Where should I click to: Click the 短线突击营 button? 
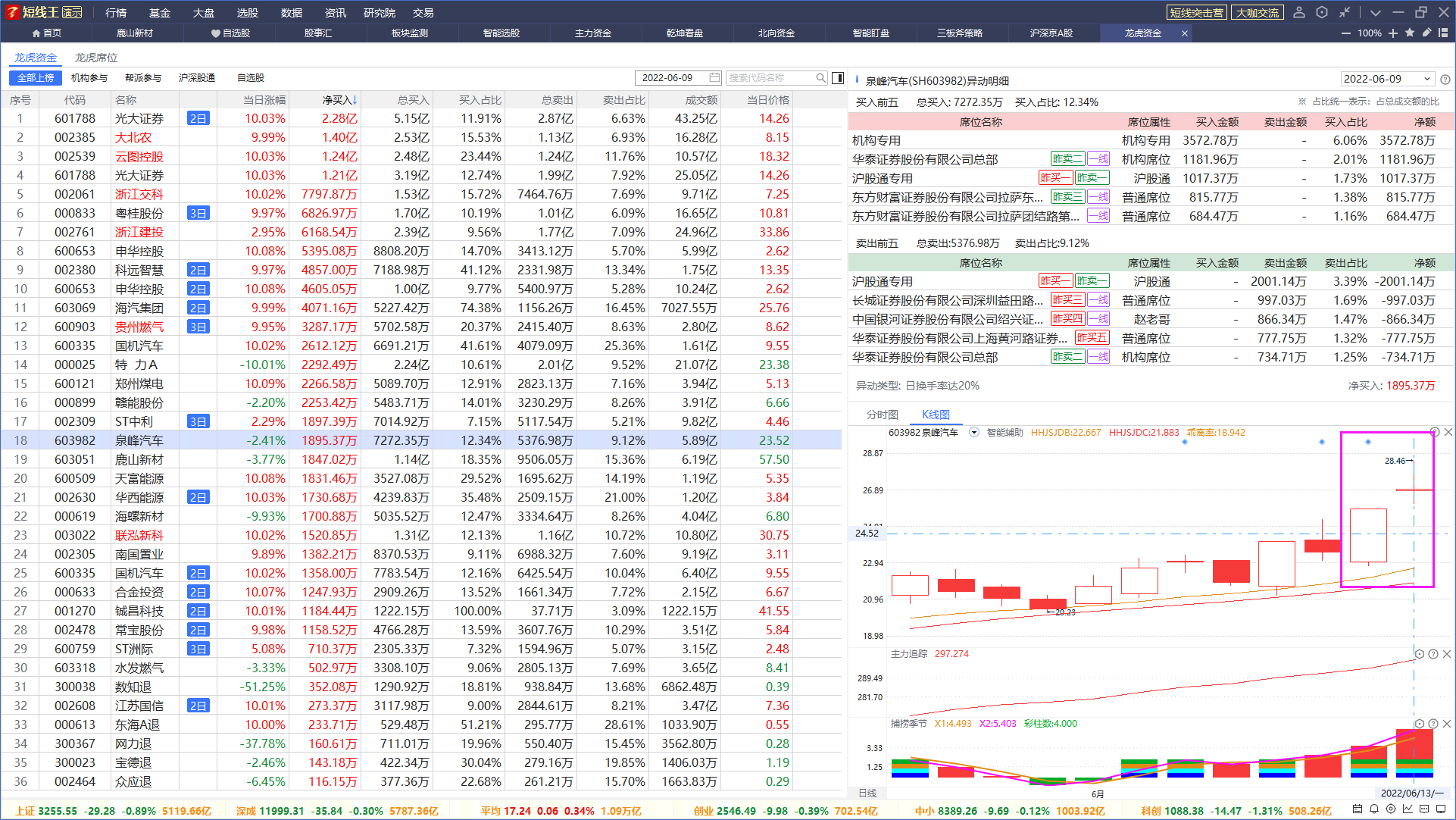click(1196, 12)
